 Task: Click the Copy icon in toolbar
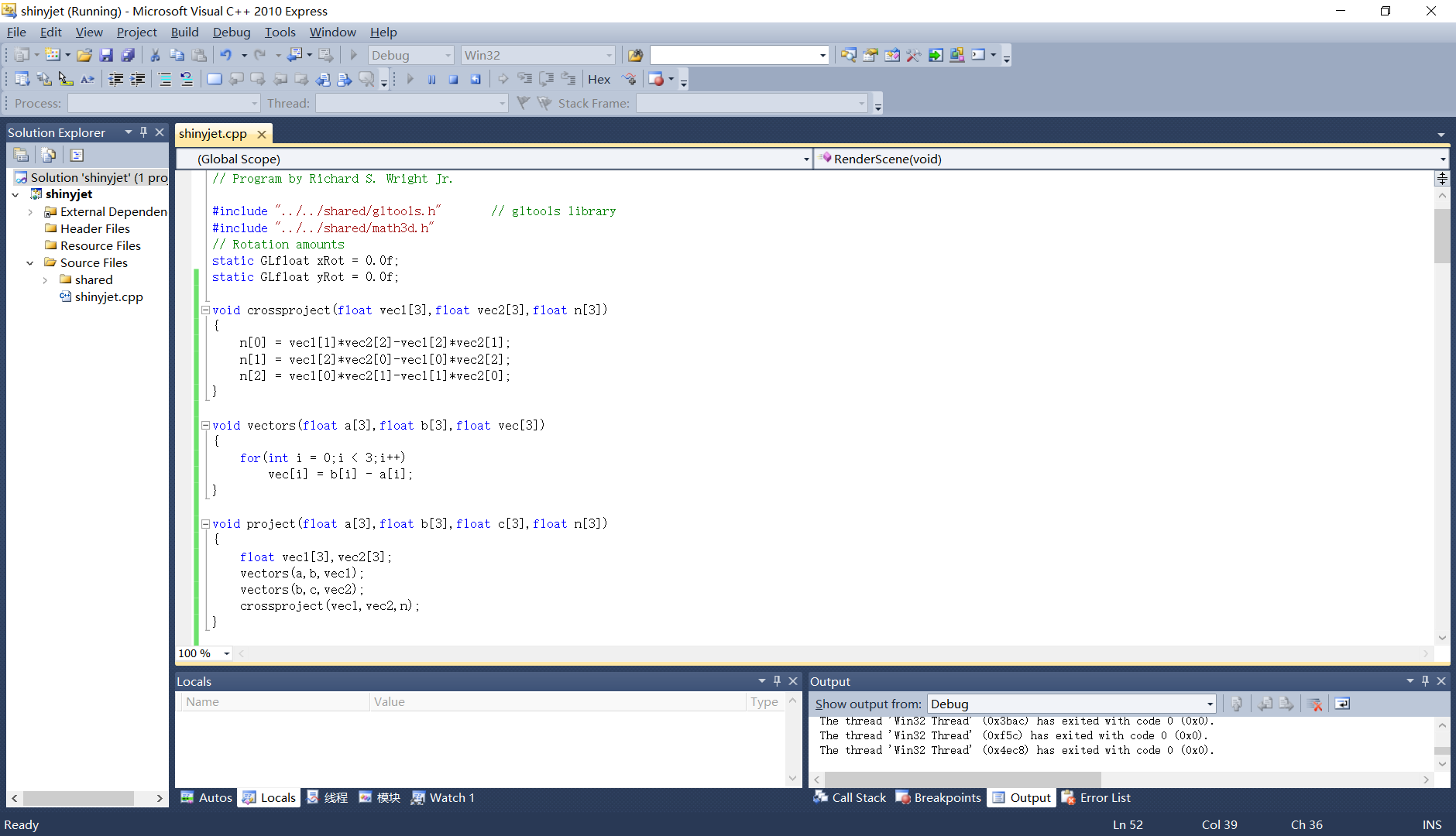tap(177, 55)
